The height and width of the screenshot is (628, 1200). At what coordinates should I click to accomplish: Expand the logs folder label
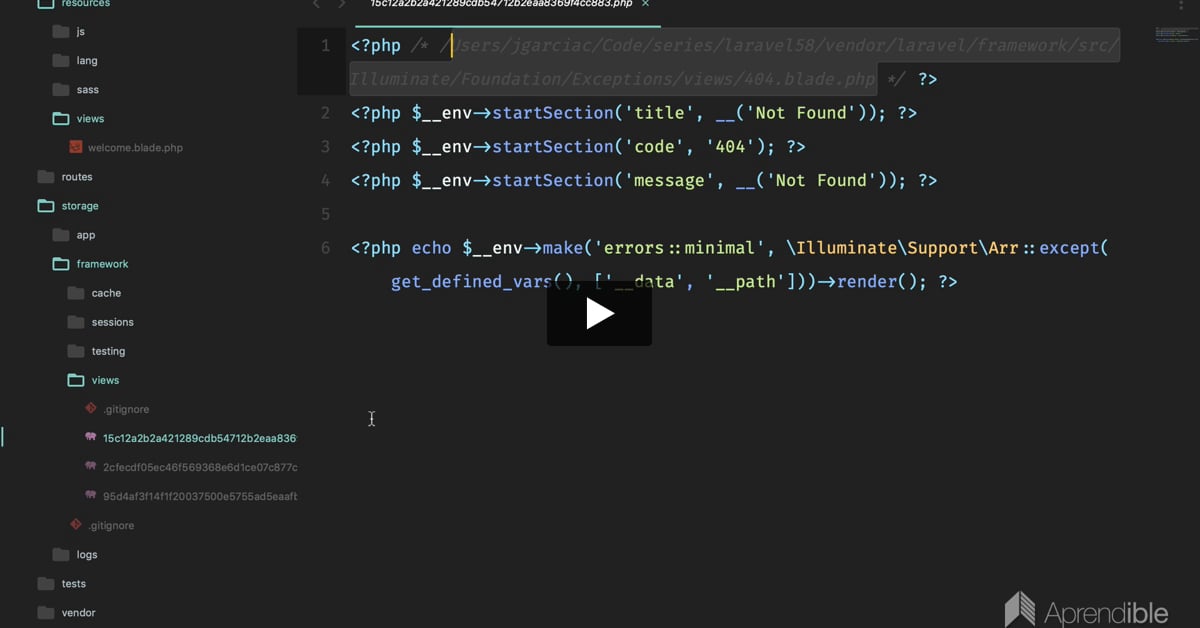87,554
